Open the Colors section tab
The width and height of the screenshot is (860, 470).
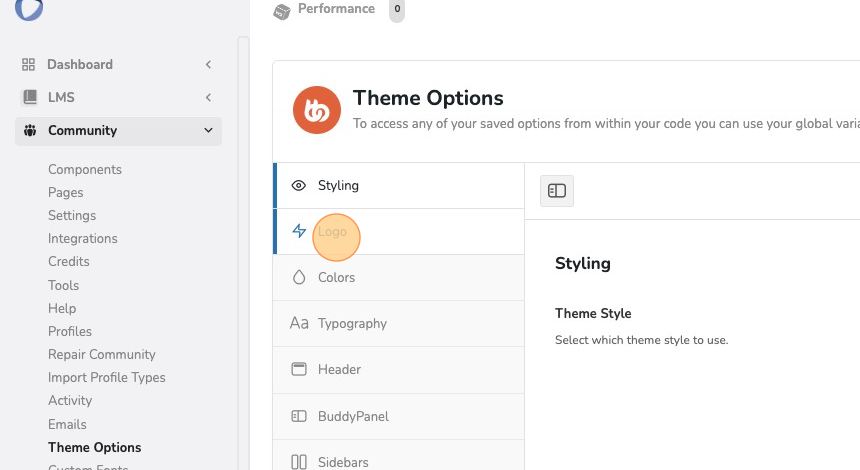(x=398, y=278)
